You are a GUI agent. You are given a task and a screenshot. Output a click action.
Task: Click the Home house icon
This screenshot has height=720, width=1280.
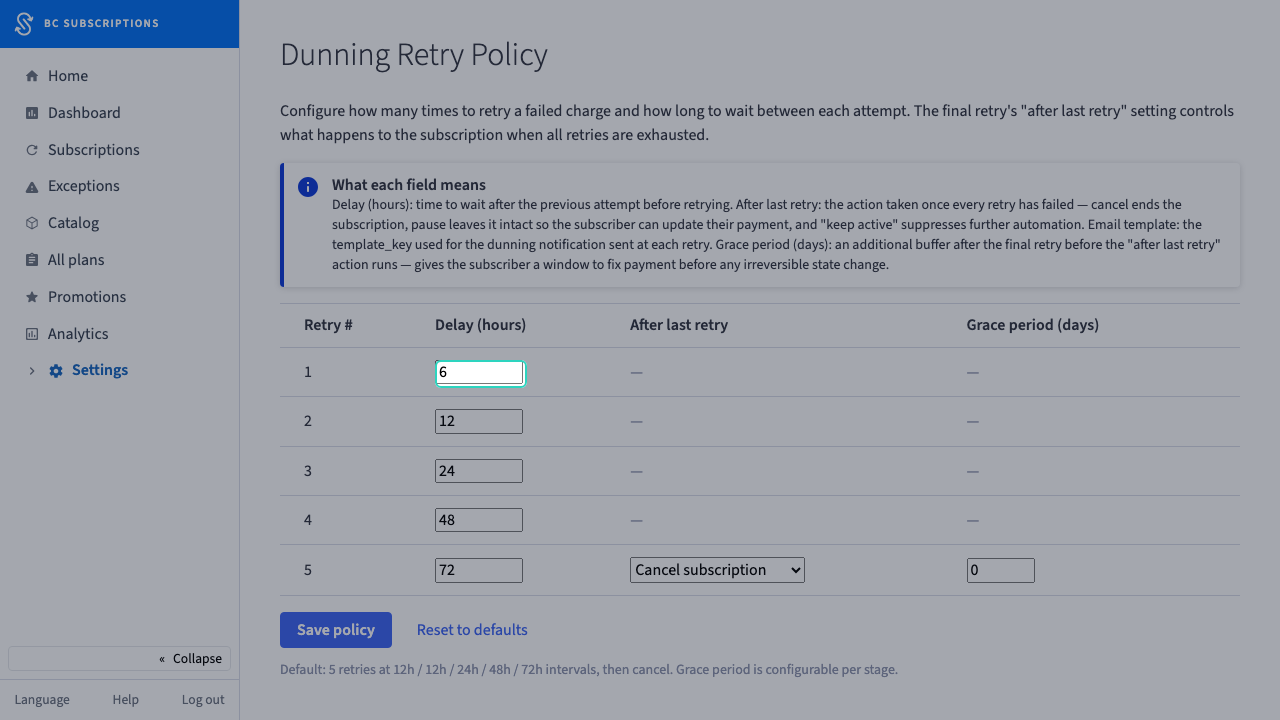pos(32,76)
